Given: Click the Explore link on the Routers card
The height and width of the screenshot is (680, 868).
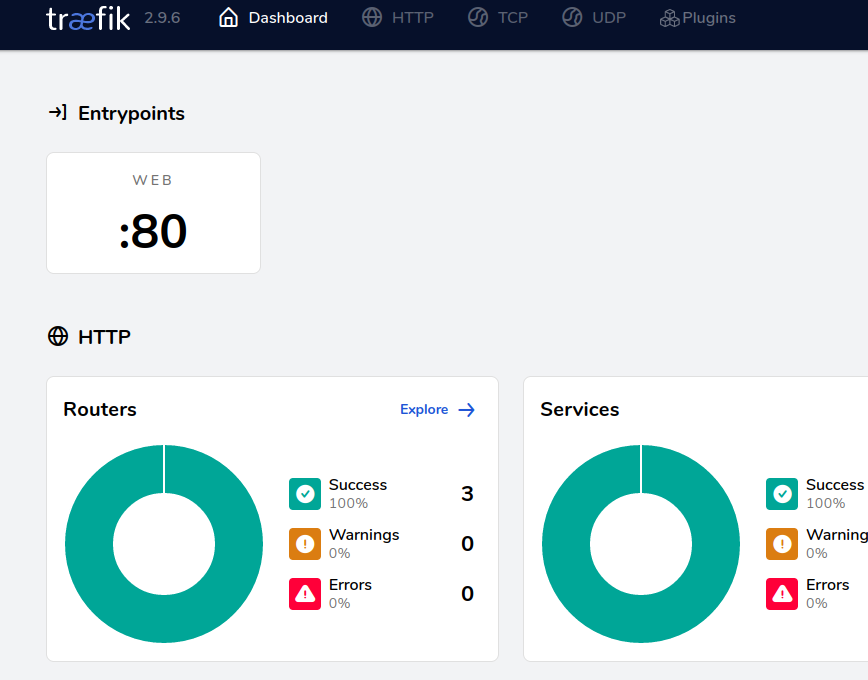Looking at the screenshot, I should (x=437, y=409).
